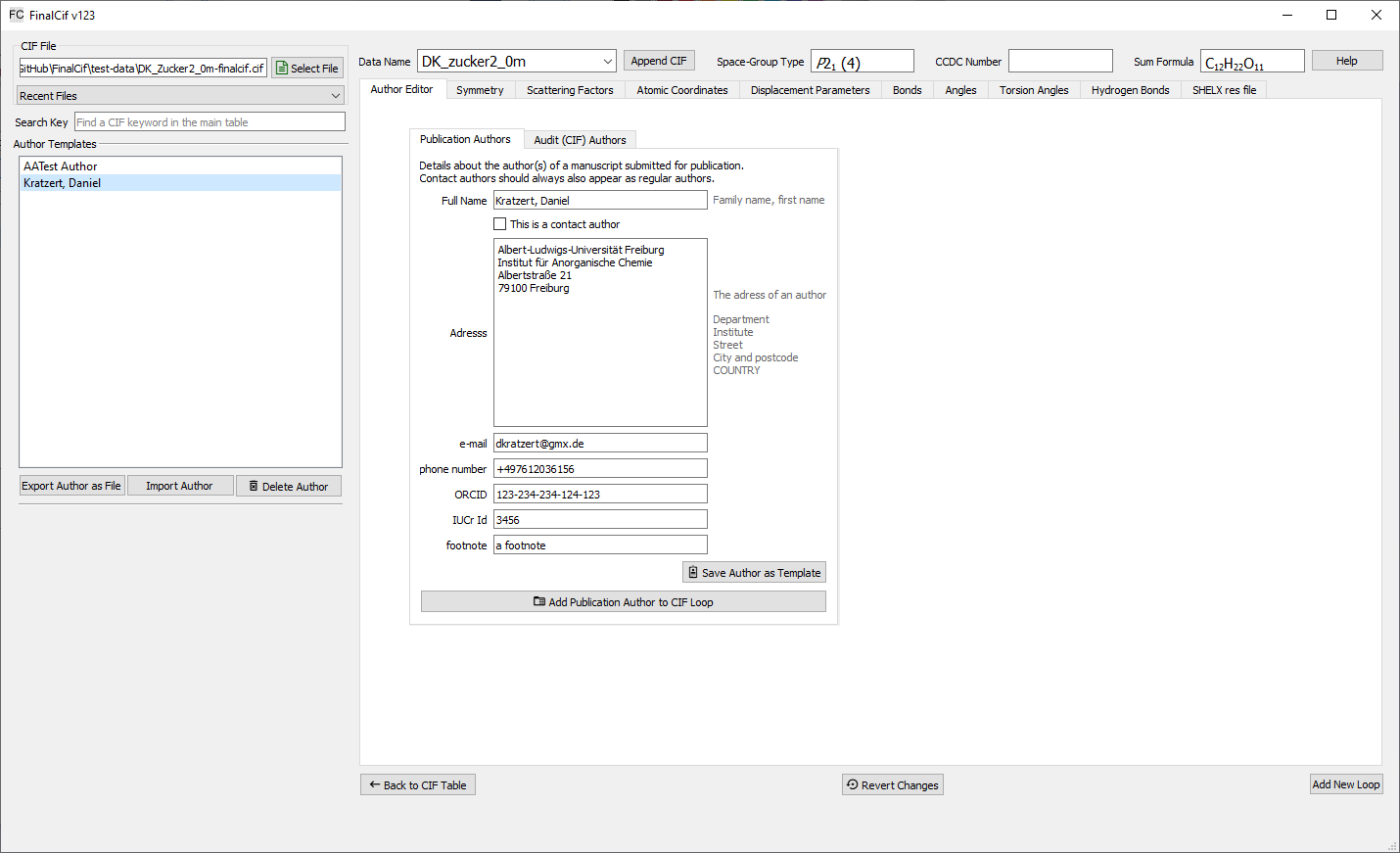
Task: Click the Search Key input field
Action: coord(210,122)
